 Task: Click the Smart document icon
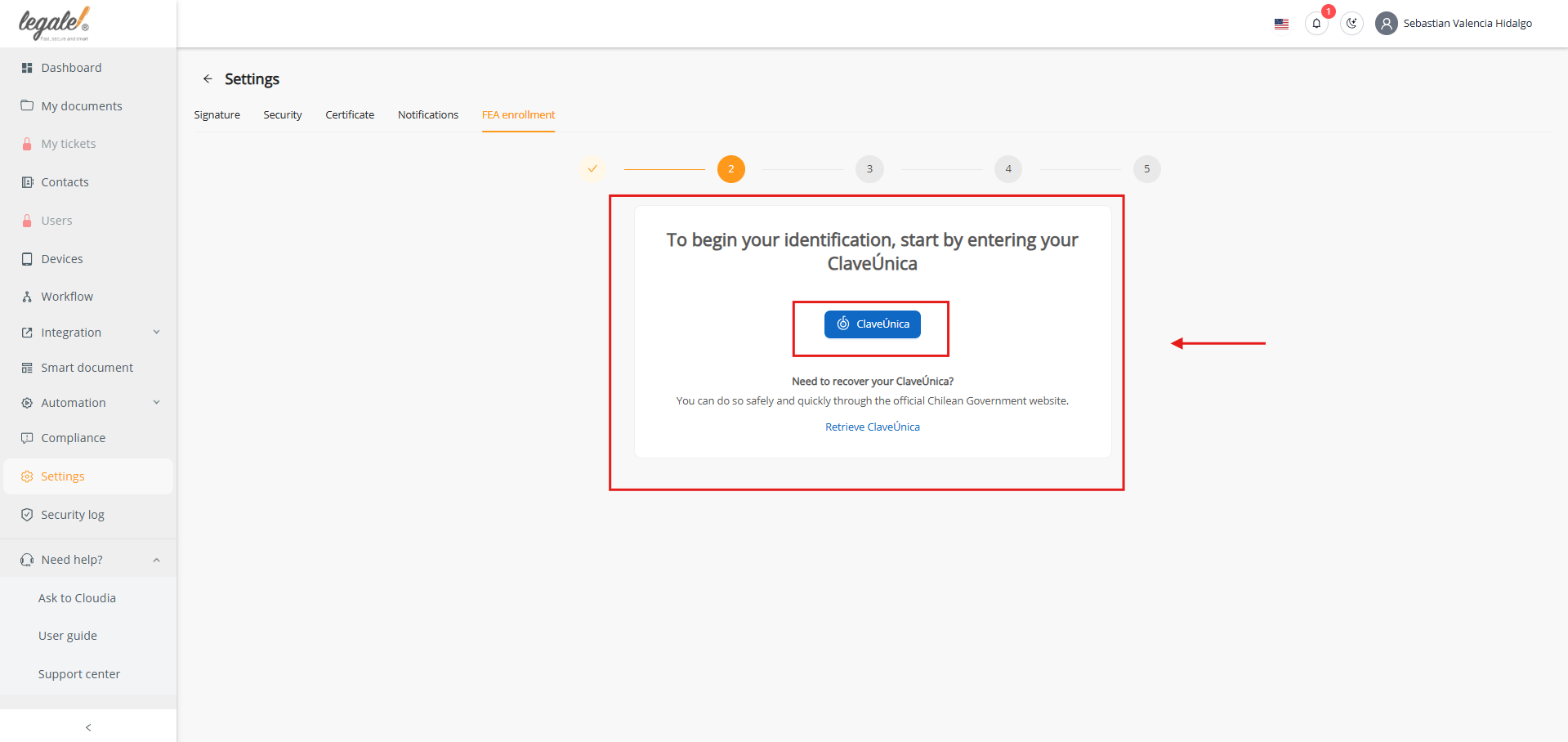pyautogui.click(x=27, y=368)
